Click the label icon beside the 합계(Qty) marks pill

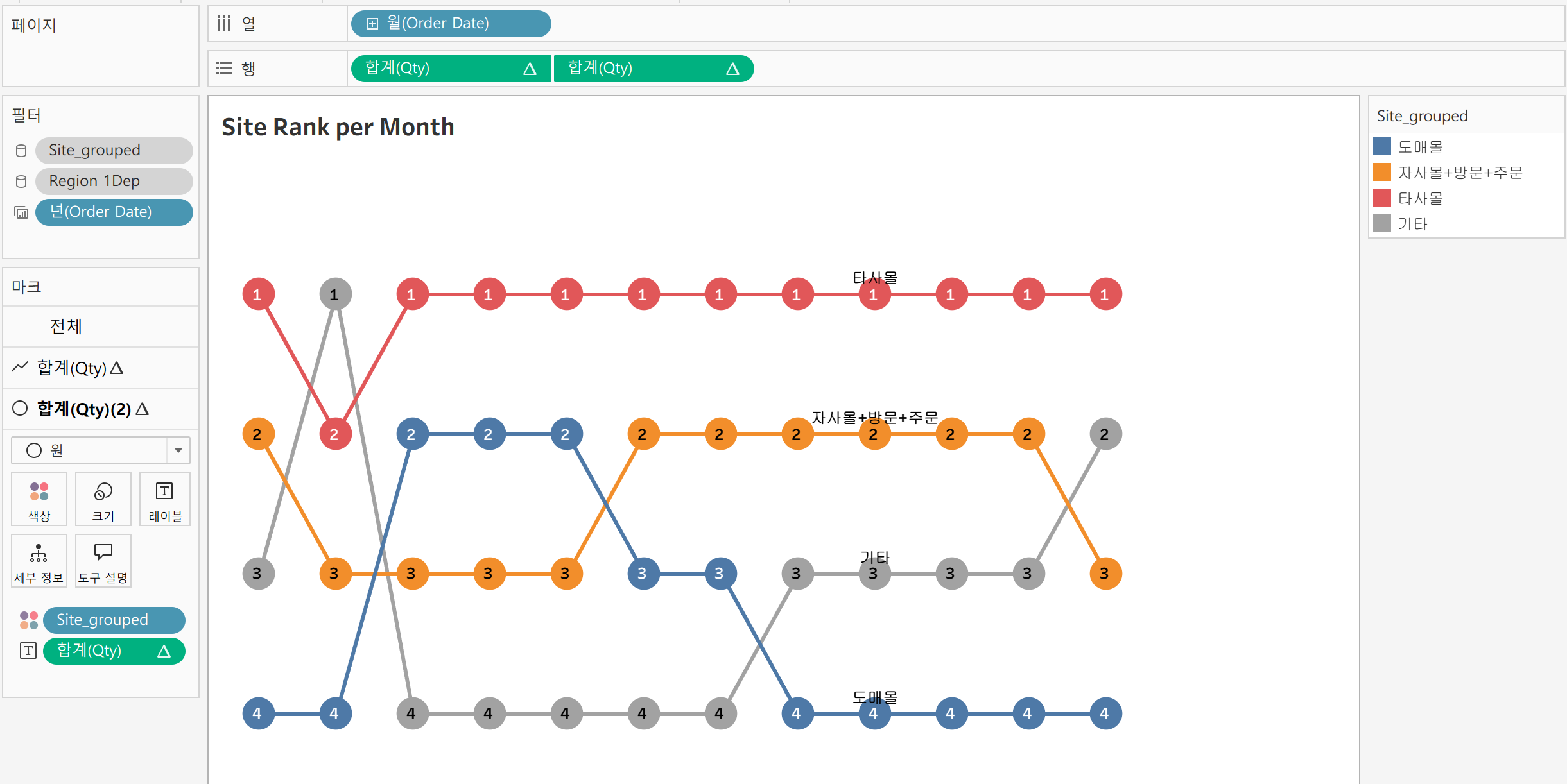click(x=28, y=651)
